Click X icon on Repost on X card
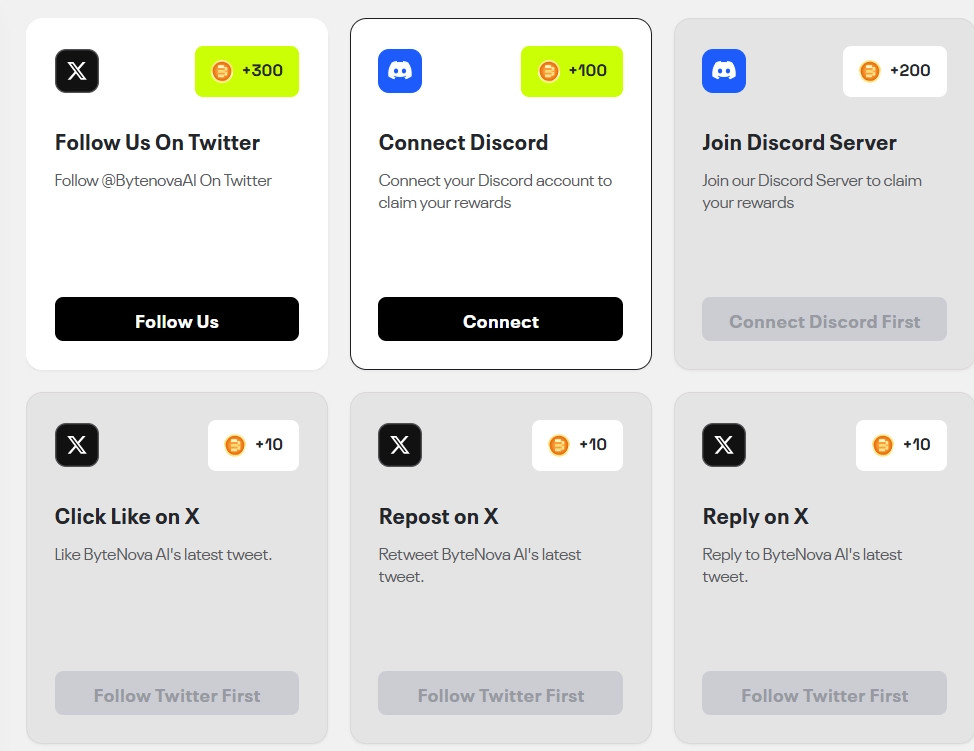The image size is (974, 751). [400, 445]
